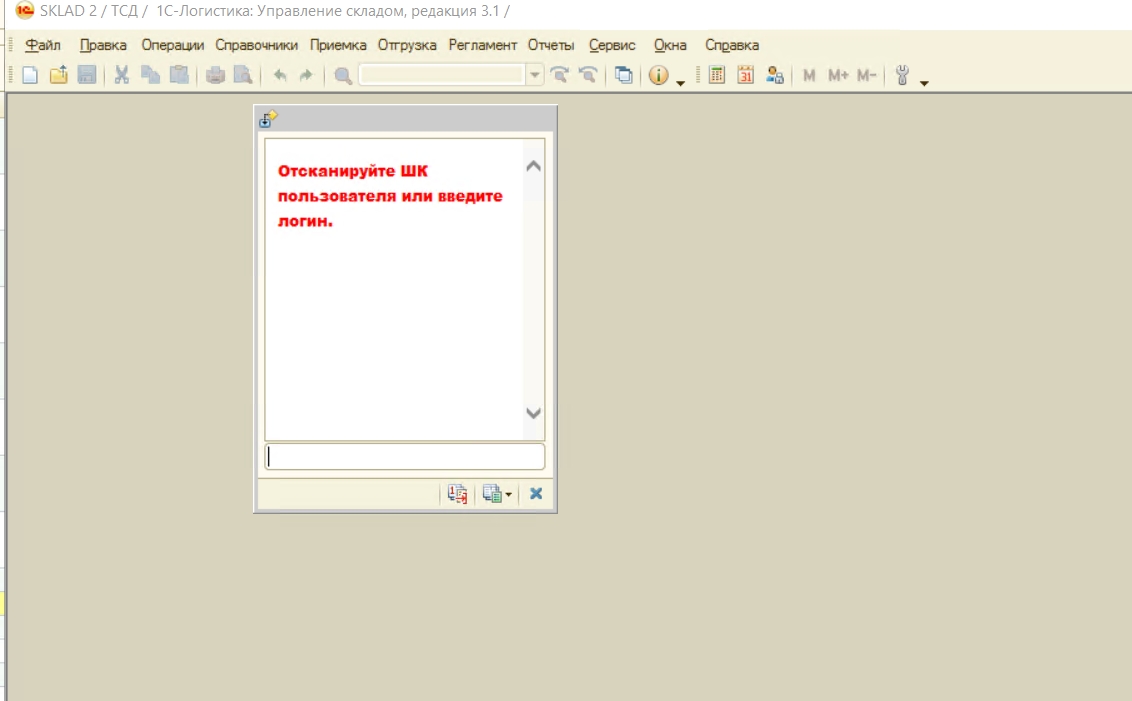Click the numbered list icon in TSD form
Viewport: 1132px width, 701px height.
point(458,494)
